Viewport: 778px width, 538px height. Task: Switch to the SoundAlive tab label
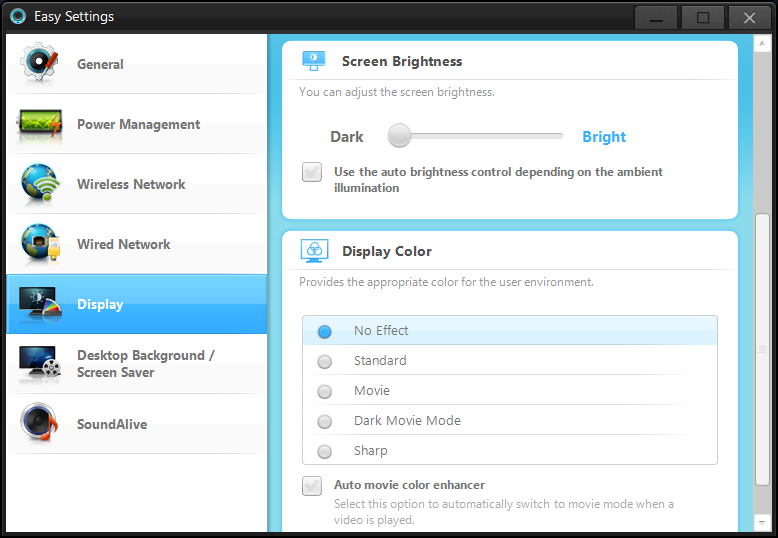pos(112,424)
